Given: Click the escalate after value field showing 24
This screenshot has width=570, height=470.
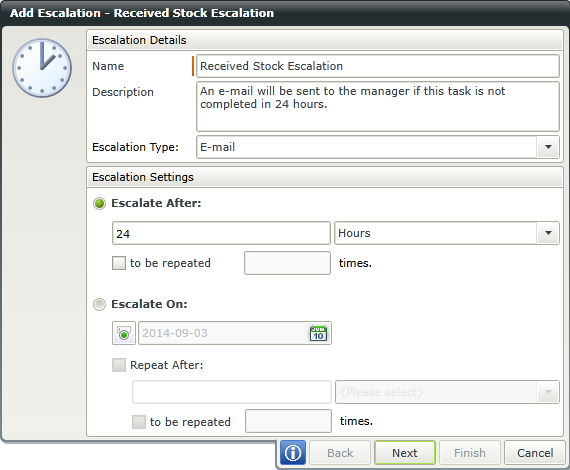Looking at the screenshot, I should (221, 233).
